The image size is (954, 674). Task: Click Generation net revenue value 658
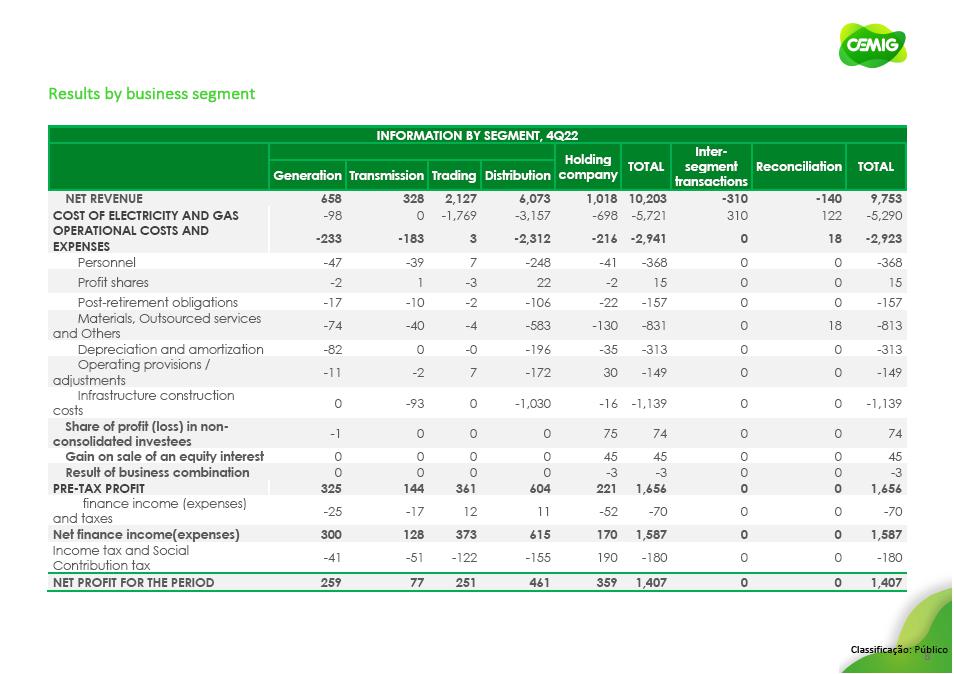[x=331, y=199]
